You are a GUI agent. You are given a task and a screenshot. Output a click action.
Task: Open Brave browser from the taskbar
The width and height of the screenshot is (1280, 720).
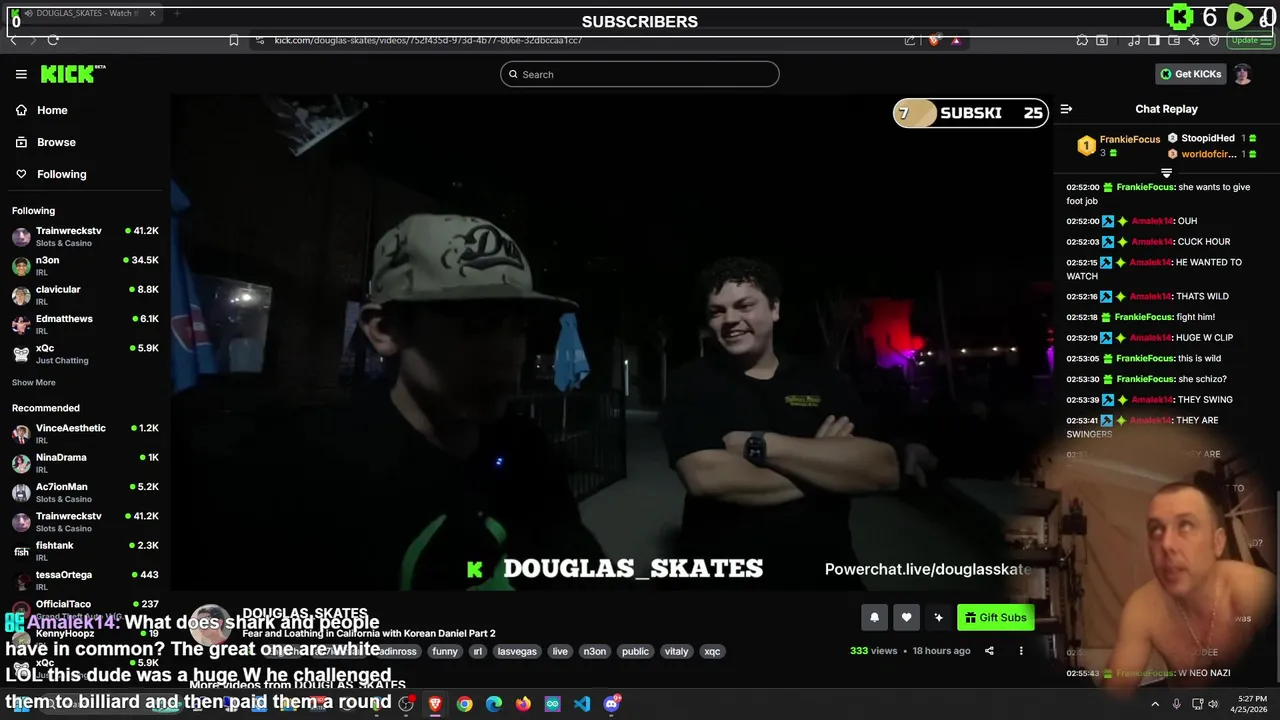(x=435, y=704)
